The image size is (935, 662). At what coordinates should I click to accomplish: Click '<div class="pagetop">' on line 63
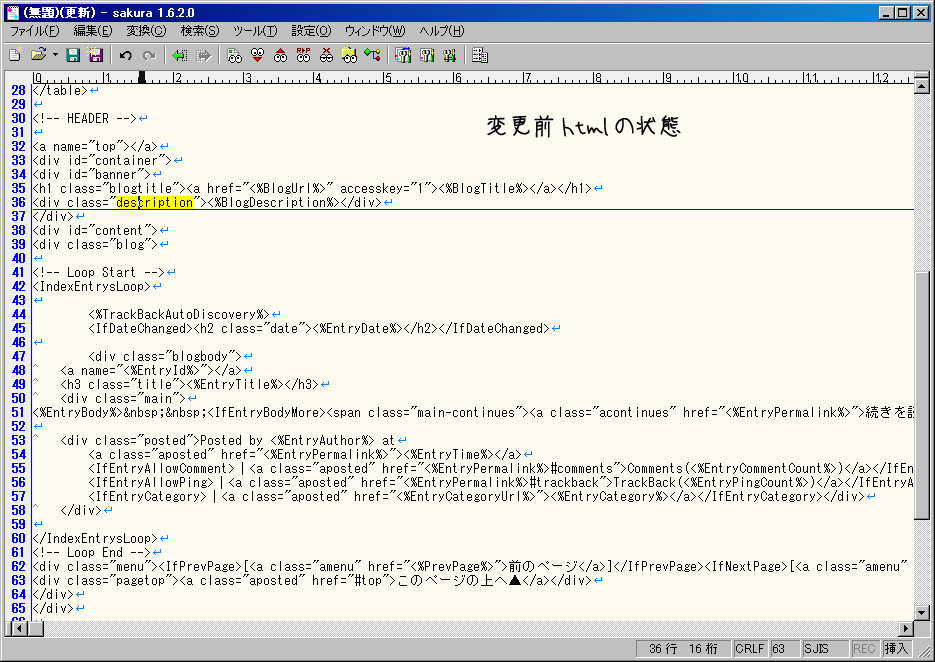pos(106,580)
